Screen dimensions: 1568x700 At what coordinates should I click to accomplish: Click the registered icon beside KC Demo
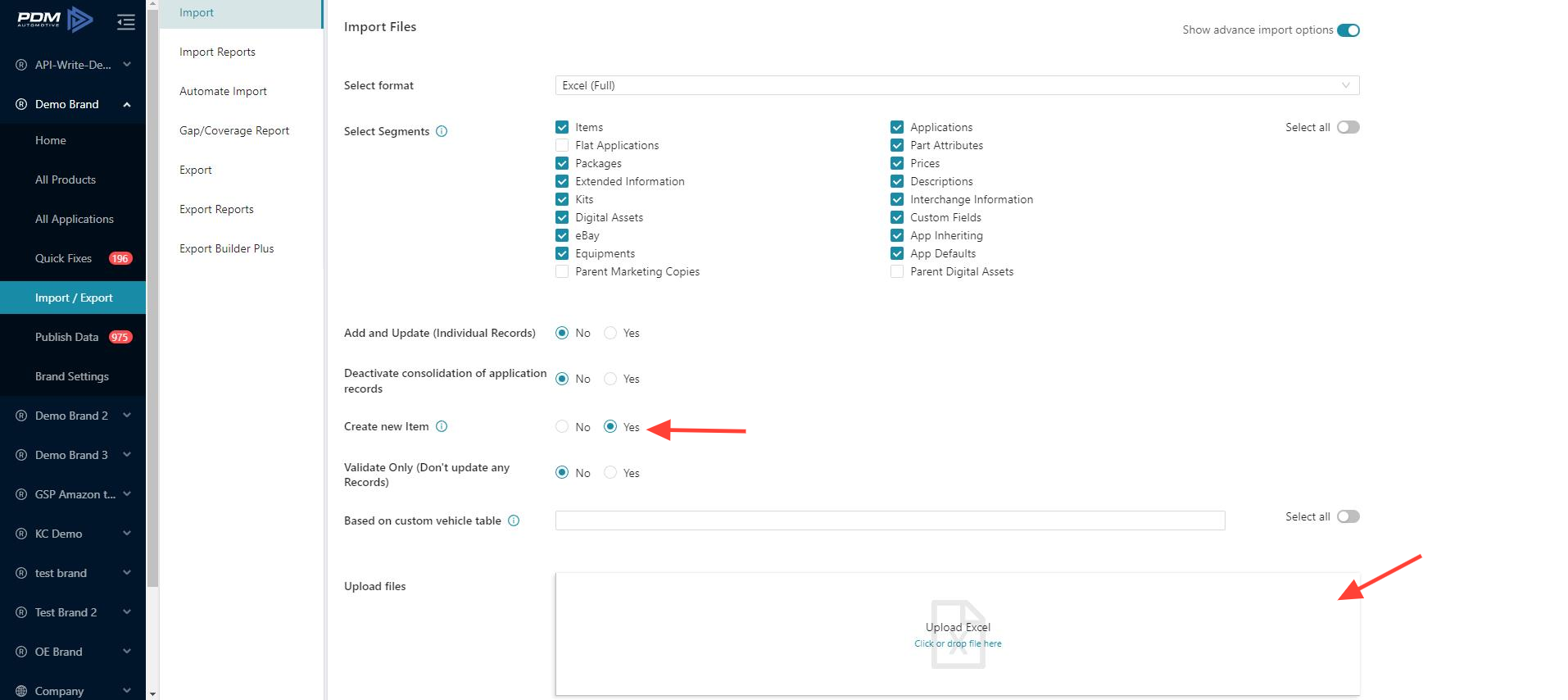click(x=21, y=534)
